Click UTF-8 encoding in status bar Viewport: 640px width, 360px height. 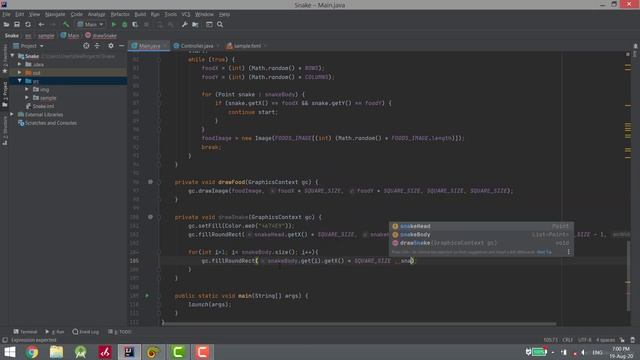click(584, 340)
